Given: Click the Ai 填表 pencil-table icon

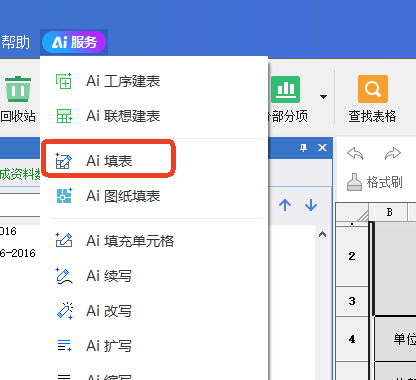Looking at the screenshot, I should [64, 161].
